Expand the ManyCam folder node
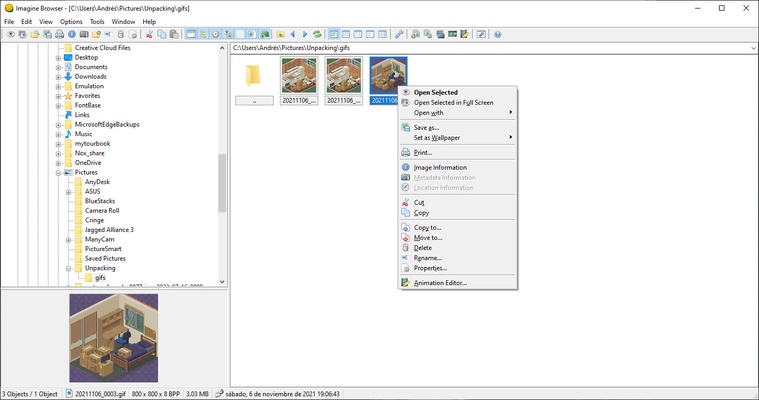Image resolution: width=759 pixels, height=400 pixels. coord(68,239)
